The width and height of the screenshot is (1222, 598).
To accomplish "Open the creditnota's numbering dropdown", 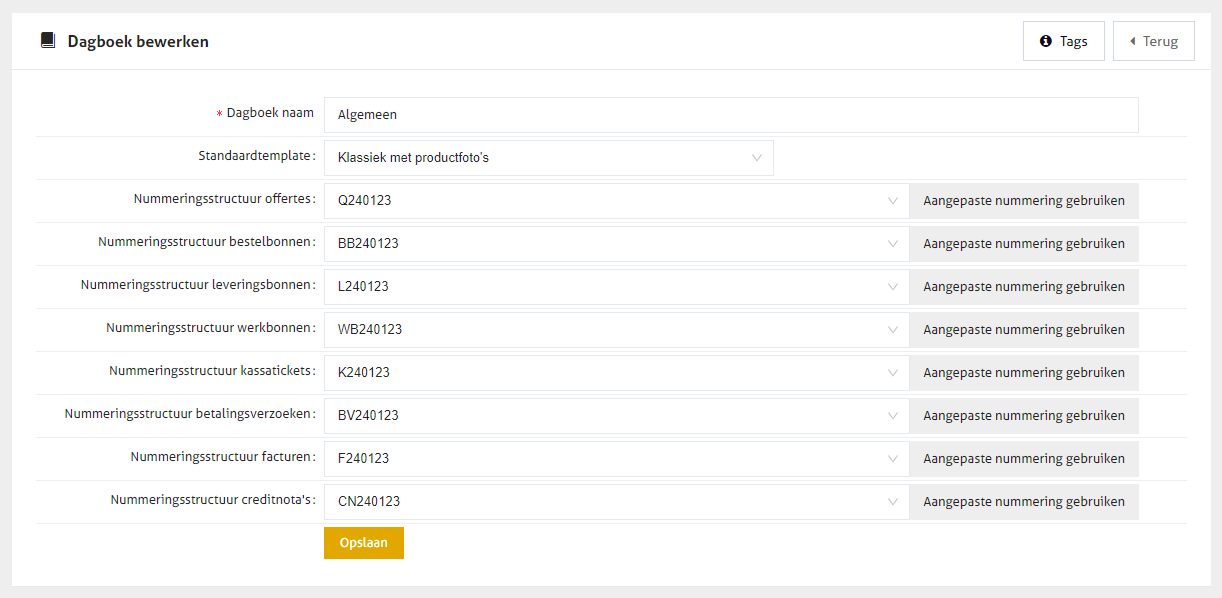I will [x=616, y=502].
